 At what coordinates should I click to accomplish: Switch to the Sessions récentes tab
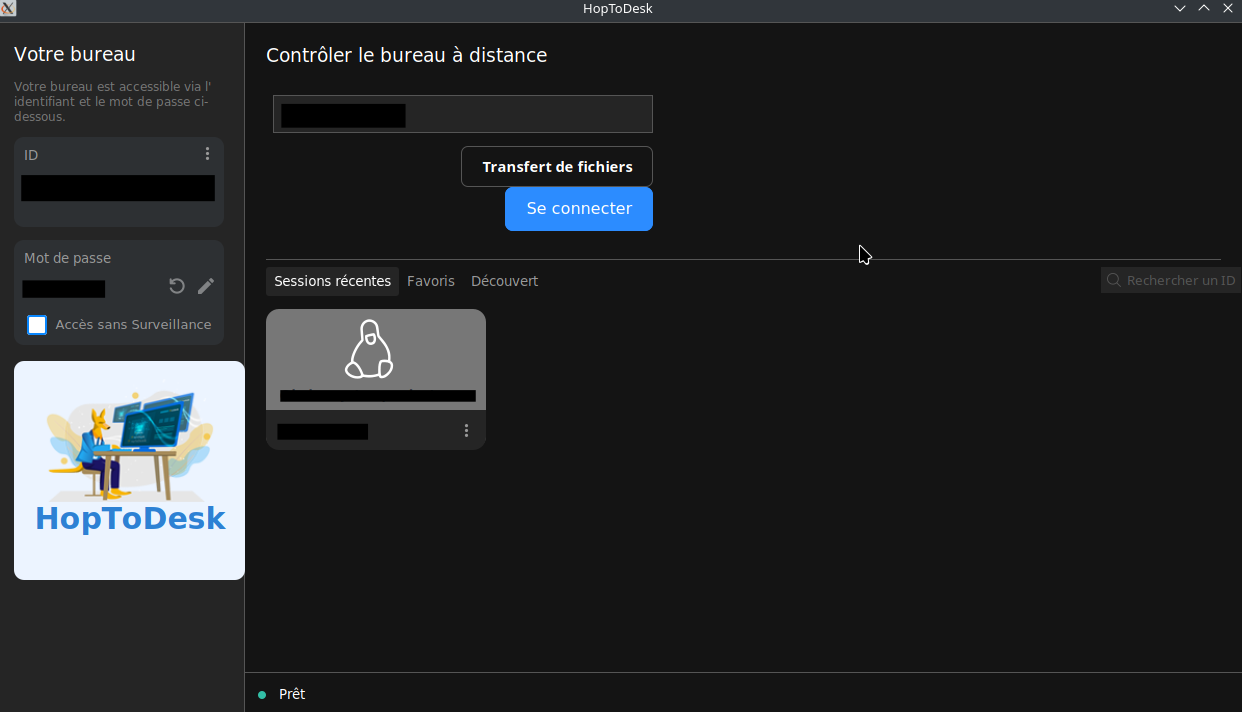[332, 282]
